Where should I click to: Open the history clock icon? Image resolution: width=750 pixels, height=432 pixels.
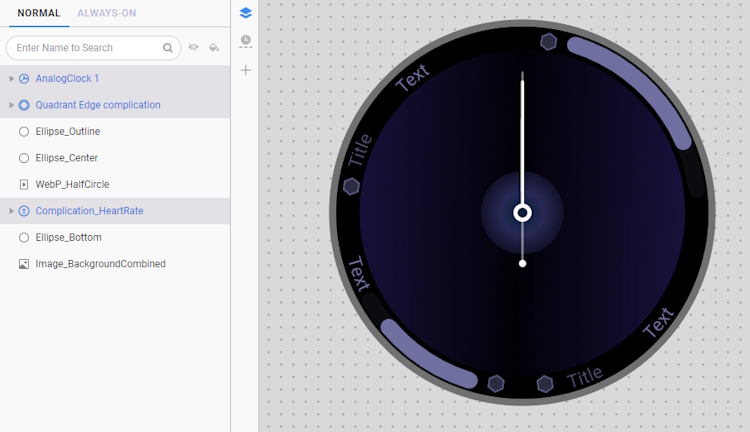click(246, 41)
